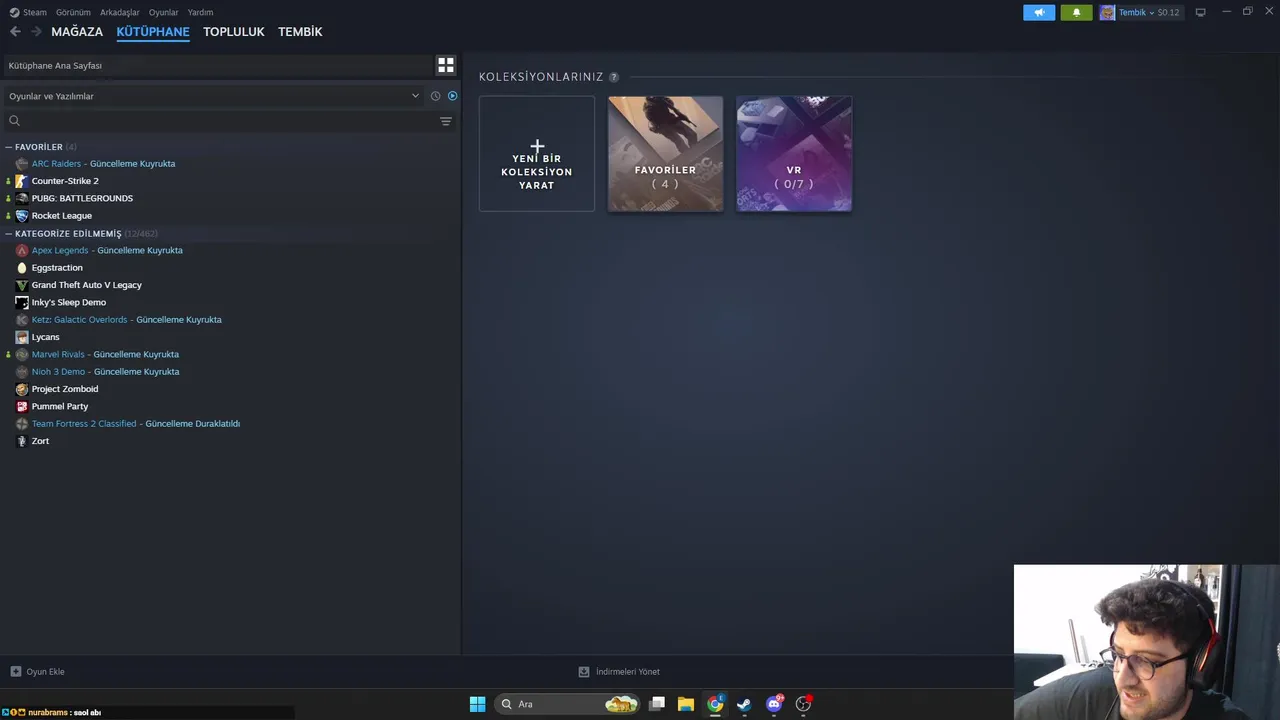The width and height of the screenshot is (1280, 720).
Task: Click the Counter-Strike 2 game icon
Action: [x=22, y=181]
